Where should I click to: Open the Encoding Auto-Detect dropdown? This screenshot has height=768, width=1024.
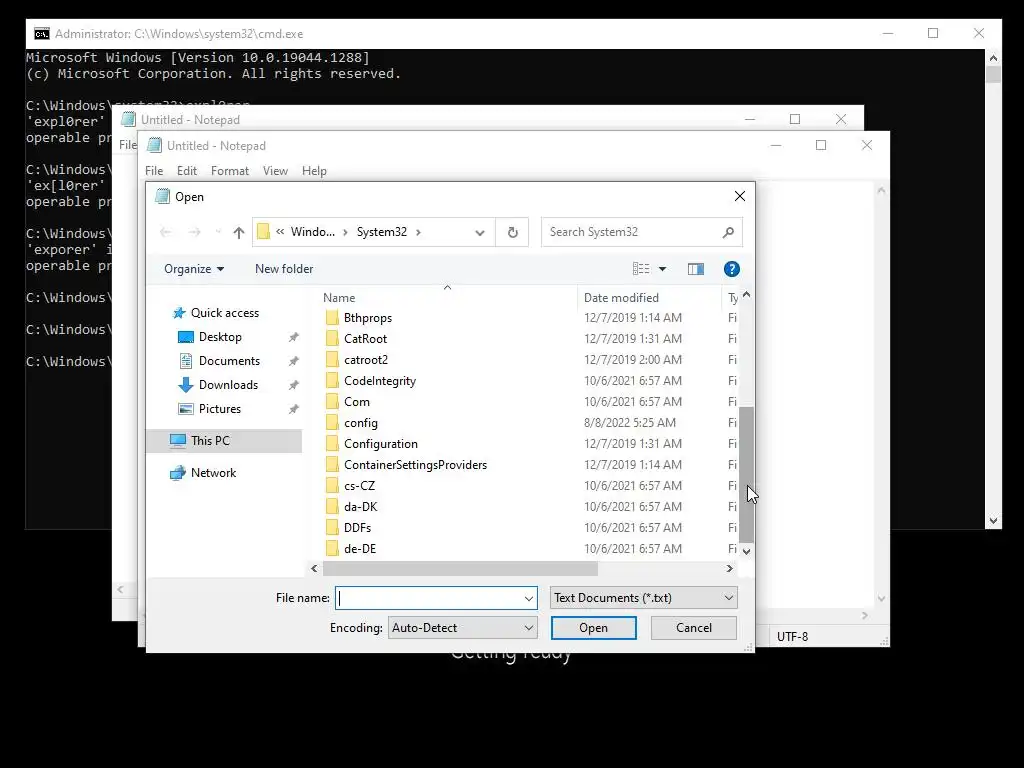click(x=462, y=628)
